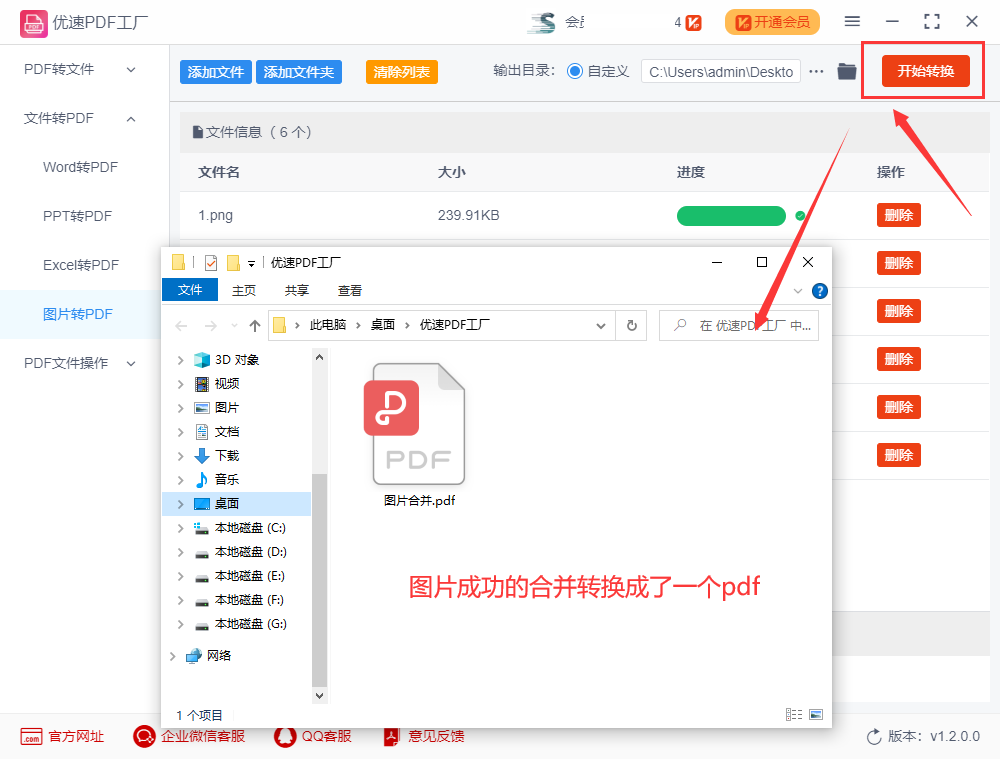
Task: Open QQ客服 penguin icon
Action: (x=284, y=736)
